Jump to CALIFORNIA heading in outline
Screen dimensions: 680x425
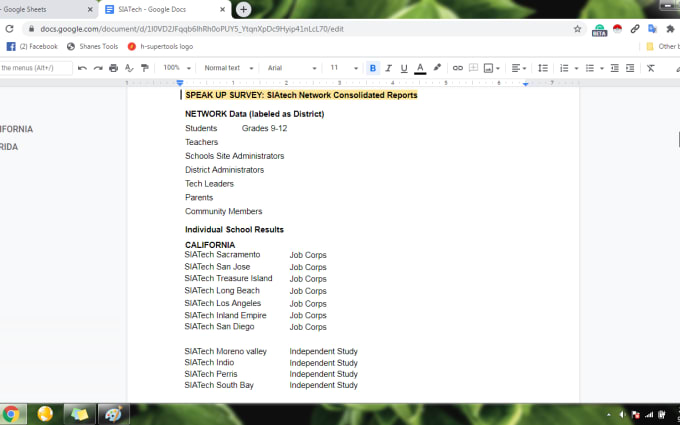[x=16, y=129]
